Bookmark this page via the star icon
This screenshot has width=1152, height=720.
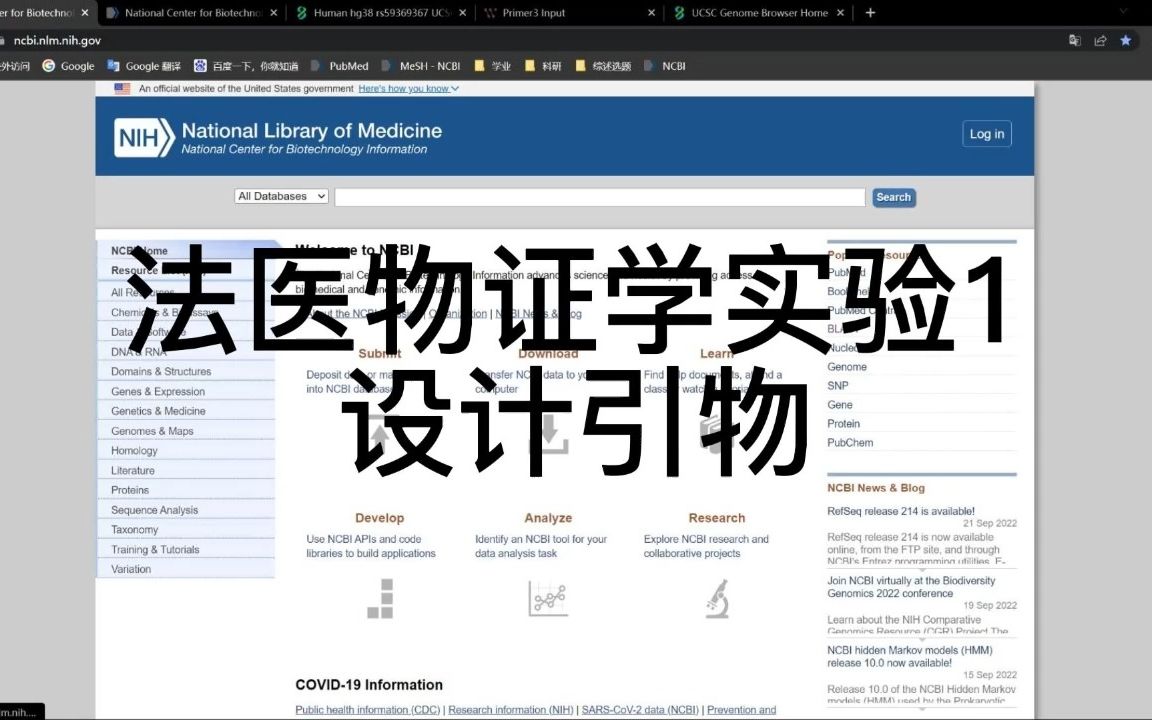pyautogui.click(x=1126, y=38)
